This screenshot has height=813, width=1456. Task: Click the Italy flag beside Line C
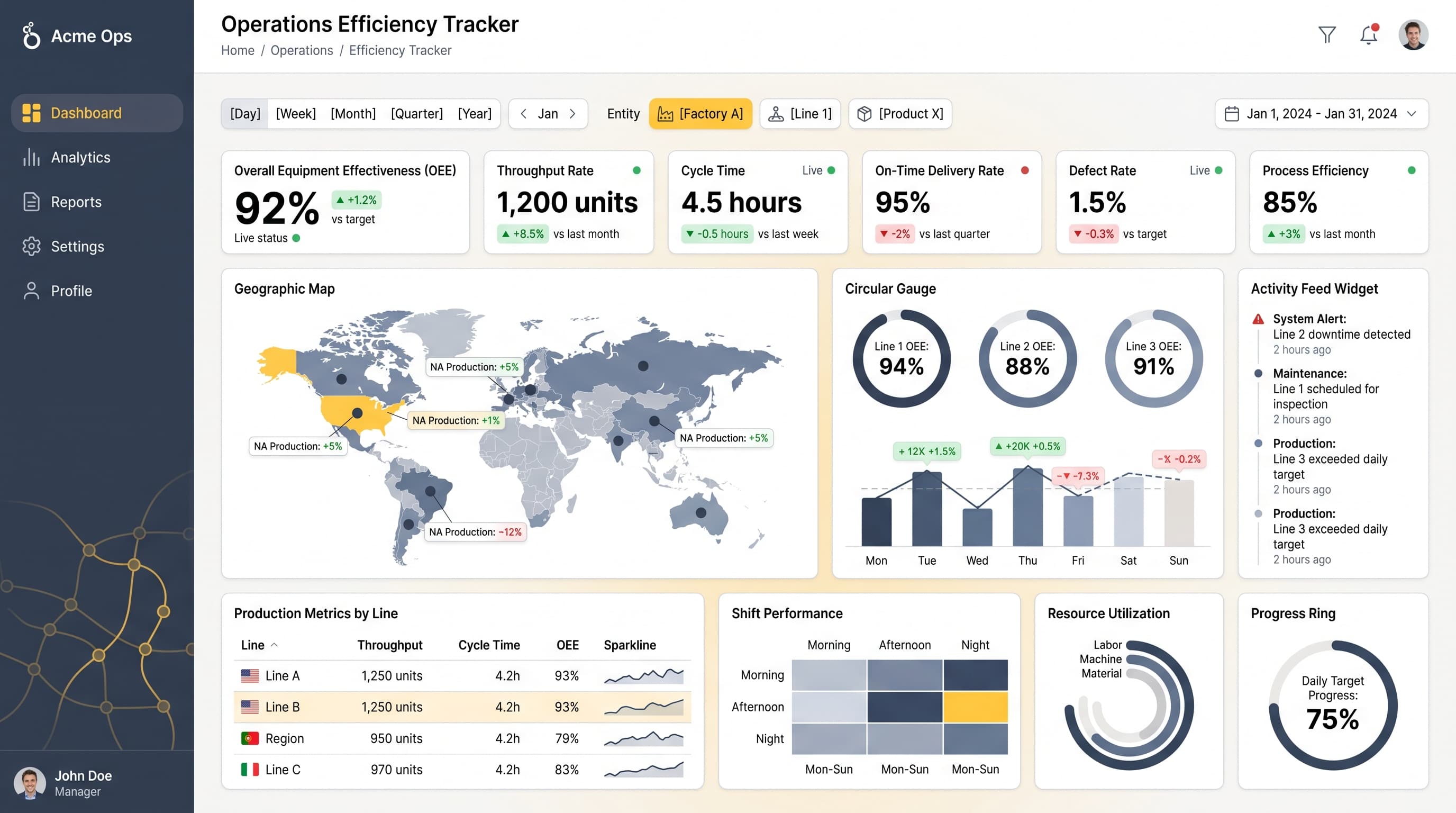point(250,770)
